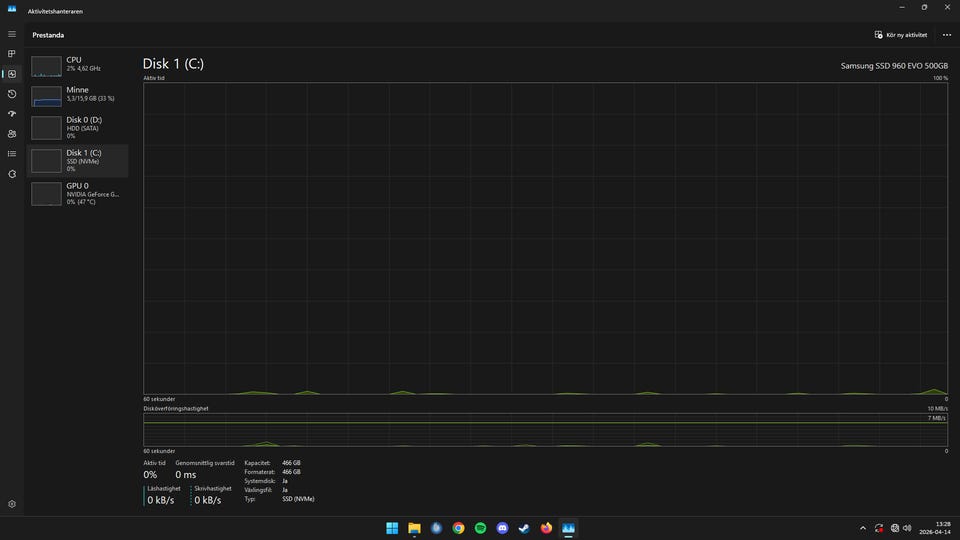Open the Processes page icon

(12, 54)
